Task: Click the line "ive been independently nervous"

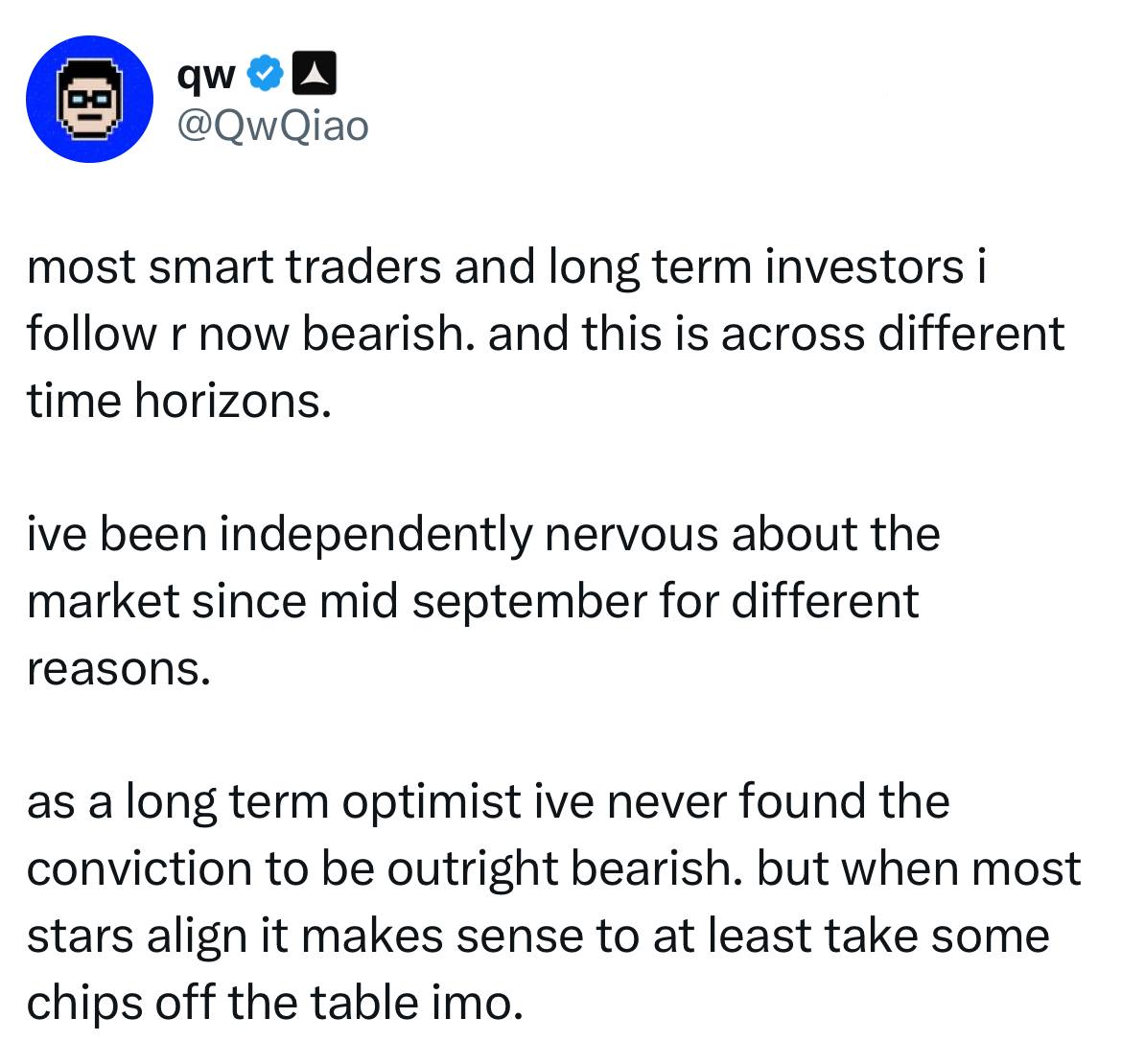Action: pos(483,535)
